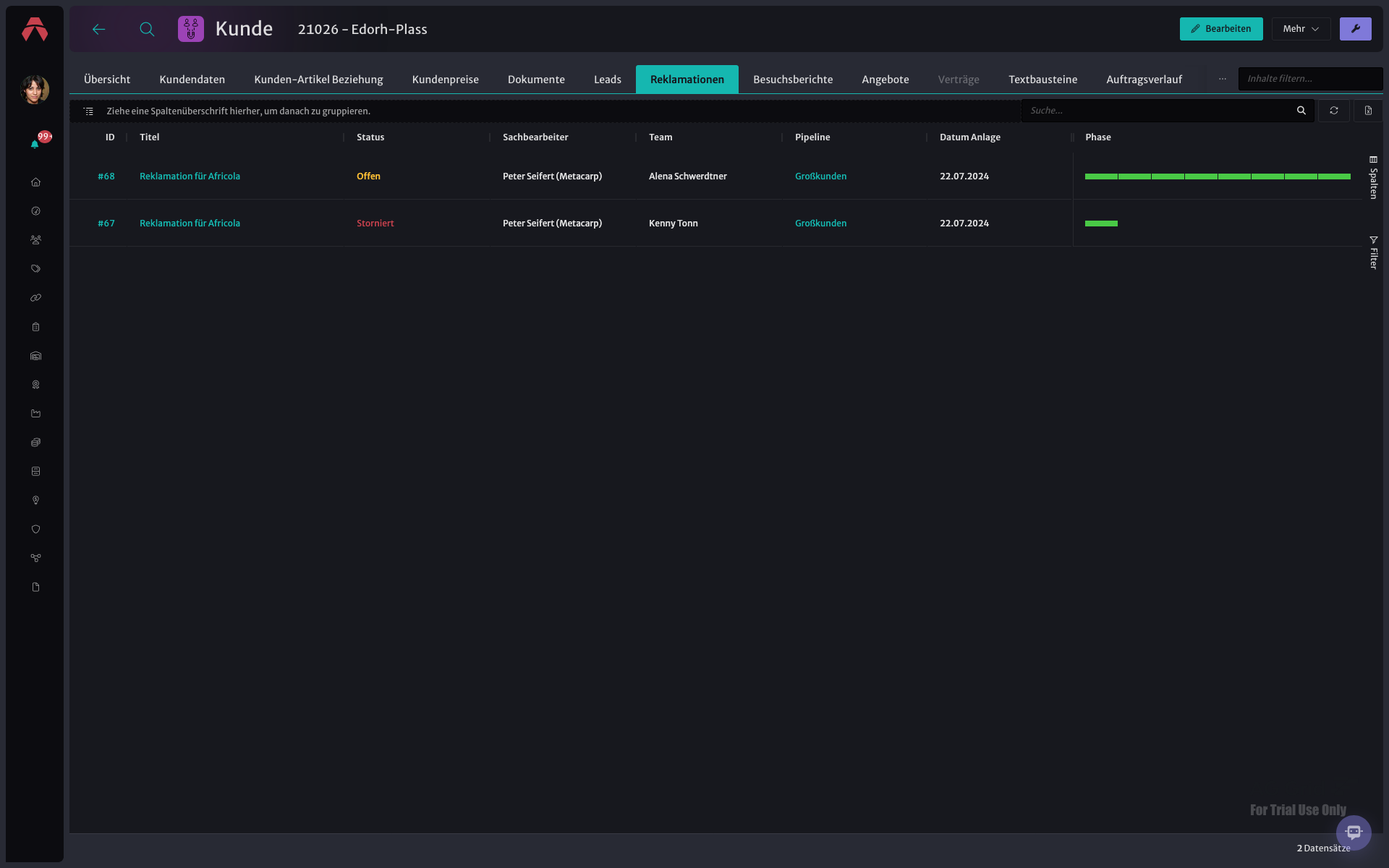
Task: Open the Dokumente tab
Action: (536, 80)
